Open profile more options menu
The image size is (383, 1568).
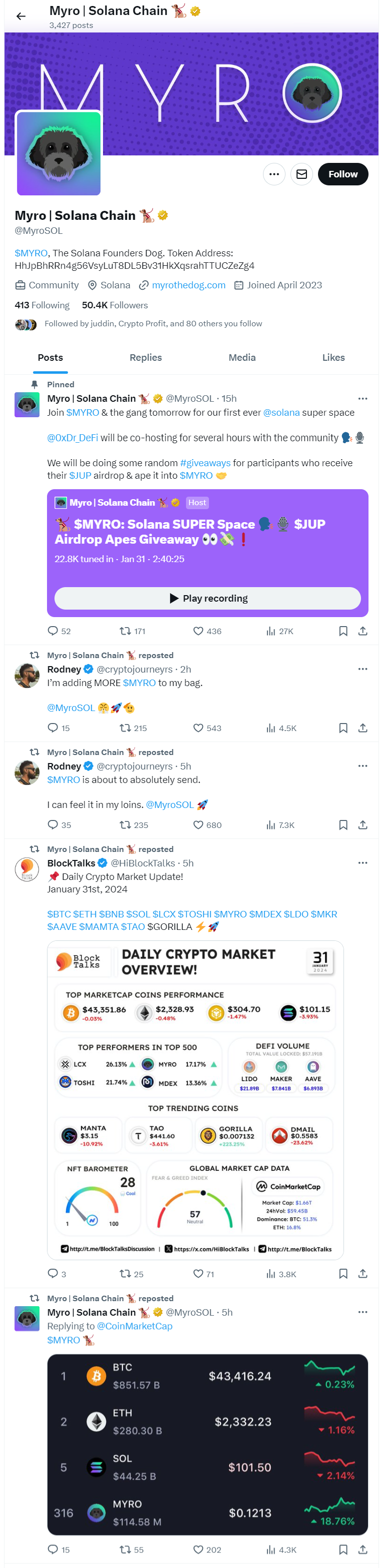coord(274,174)
